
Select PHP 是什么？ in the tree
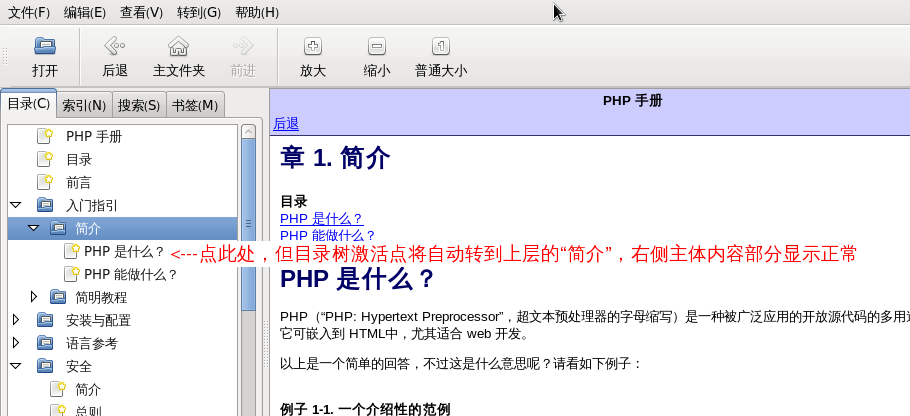[125, 251]
